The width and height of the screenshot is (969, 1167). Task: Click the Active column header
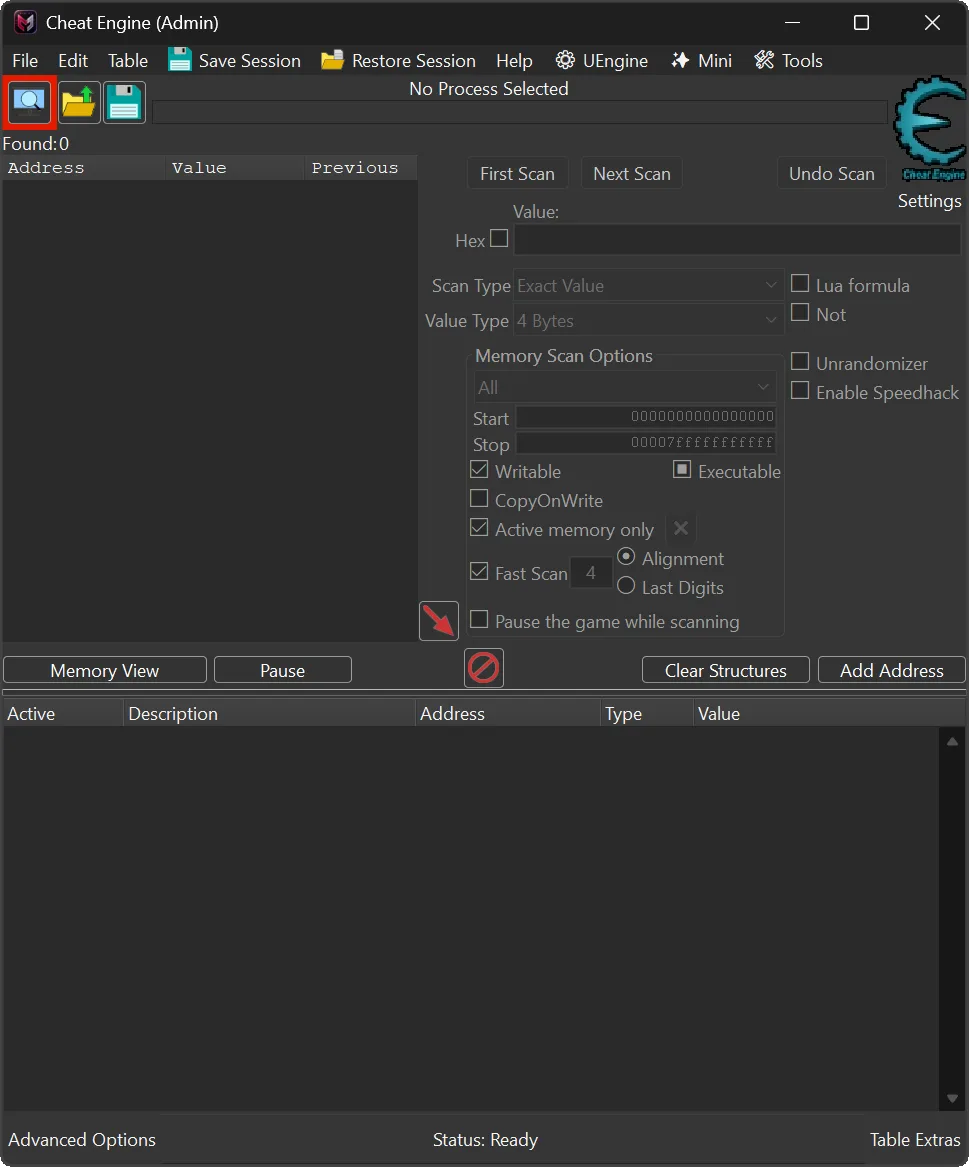coord(63,714)
